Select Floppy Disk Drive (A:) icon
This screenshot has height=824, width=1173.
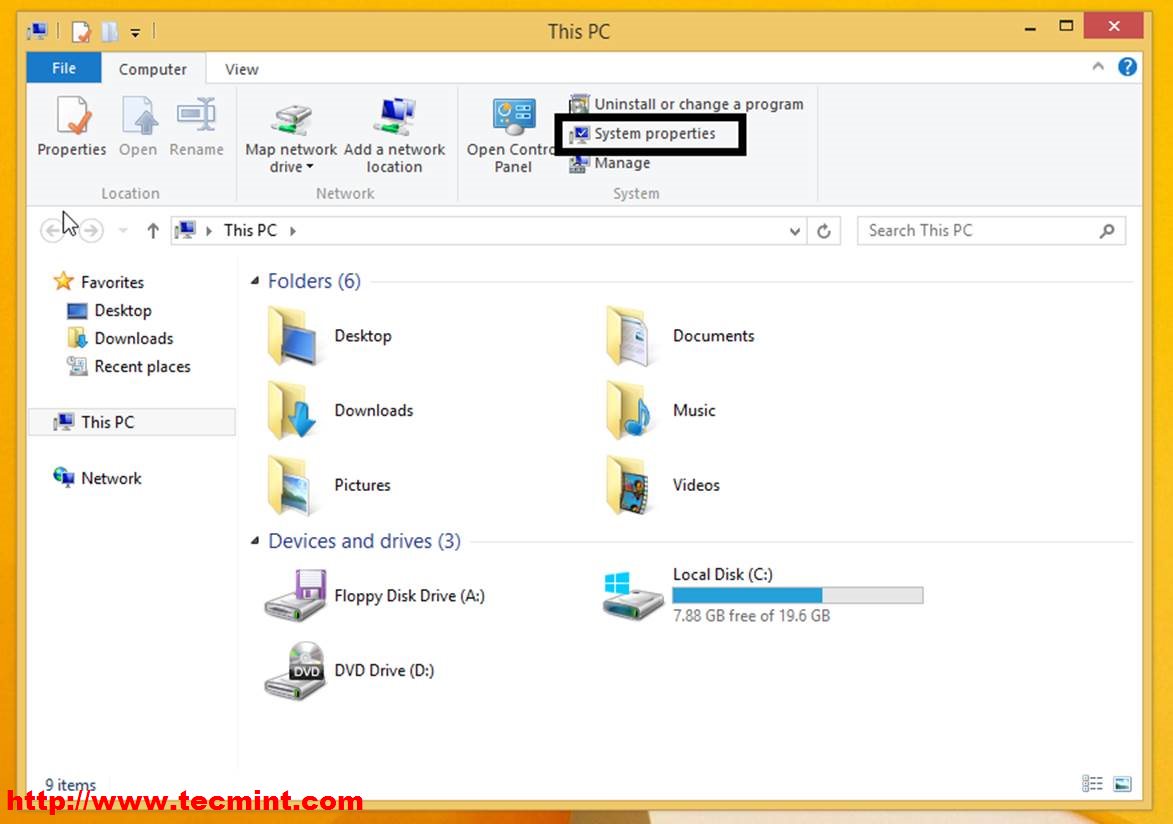pos(295,596)
